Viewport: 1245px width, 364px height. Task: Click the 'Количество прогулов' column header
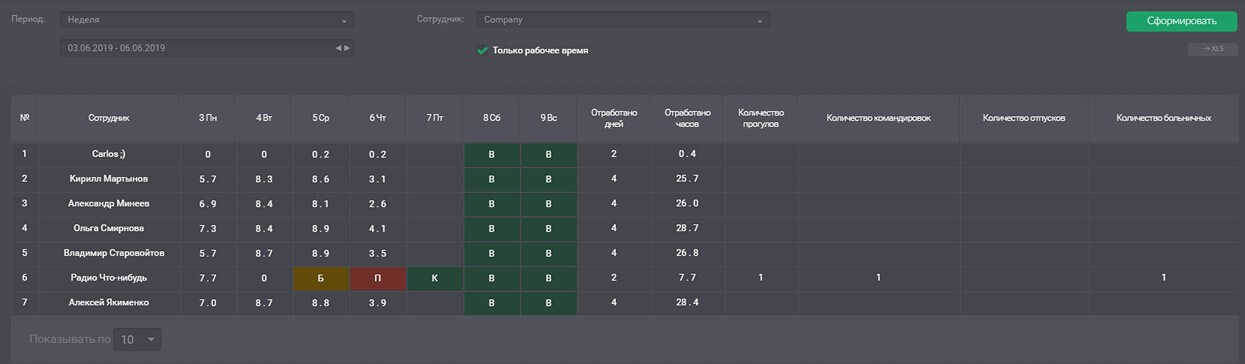(x=760, y=118)
